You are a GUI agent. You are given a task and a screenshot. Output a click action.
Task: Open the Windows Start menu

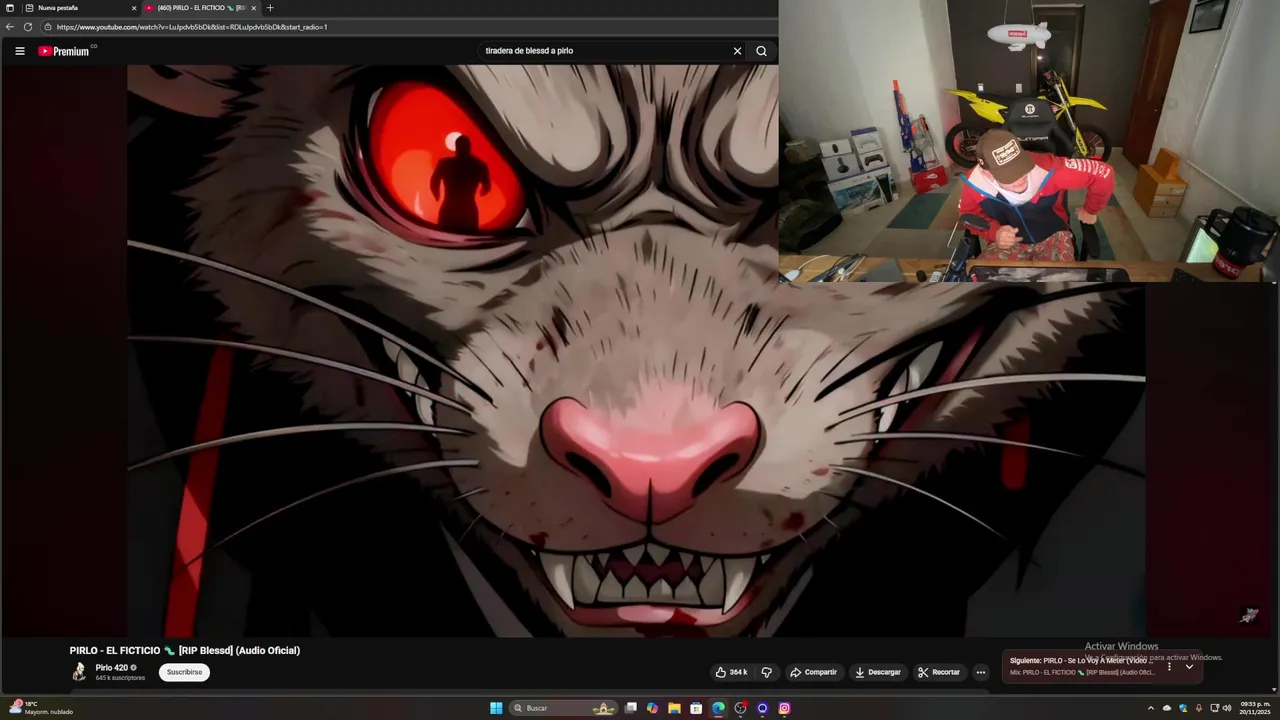496,708
